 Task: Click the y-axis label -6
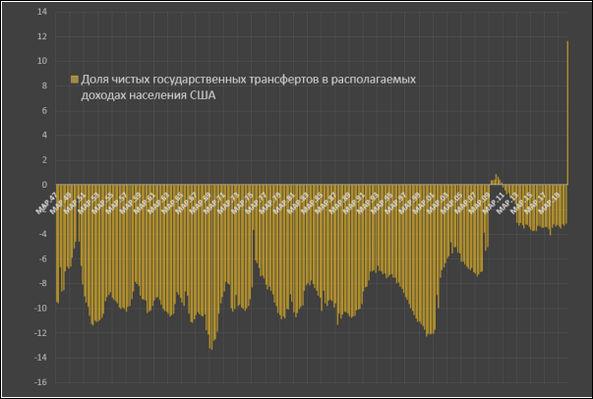coord(43,259)
